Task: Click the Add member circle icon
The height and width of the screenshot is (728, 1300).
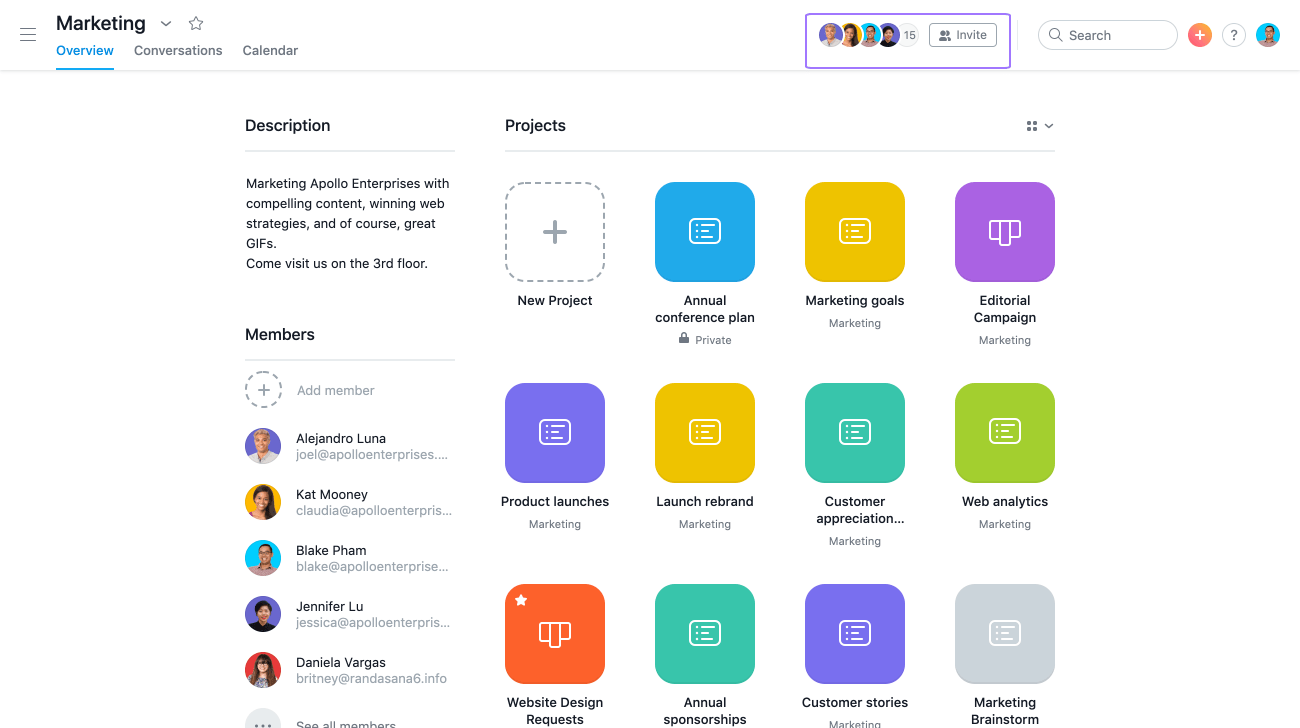Action: pyautogui.click(x=263, y=390)
